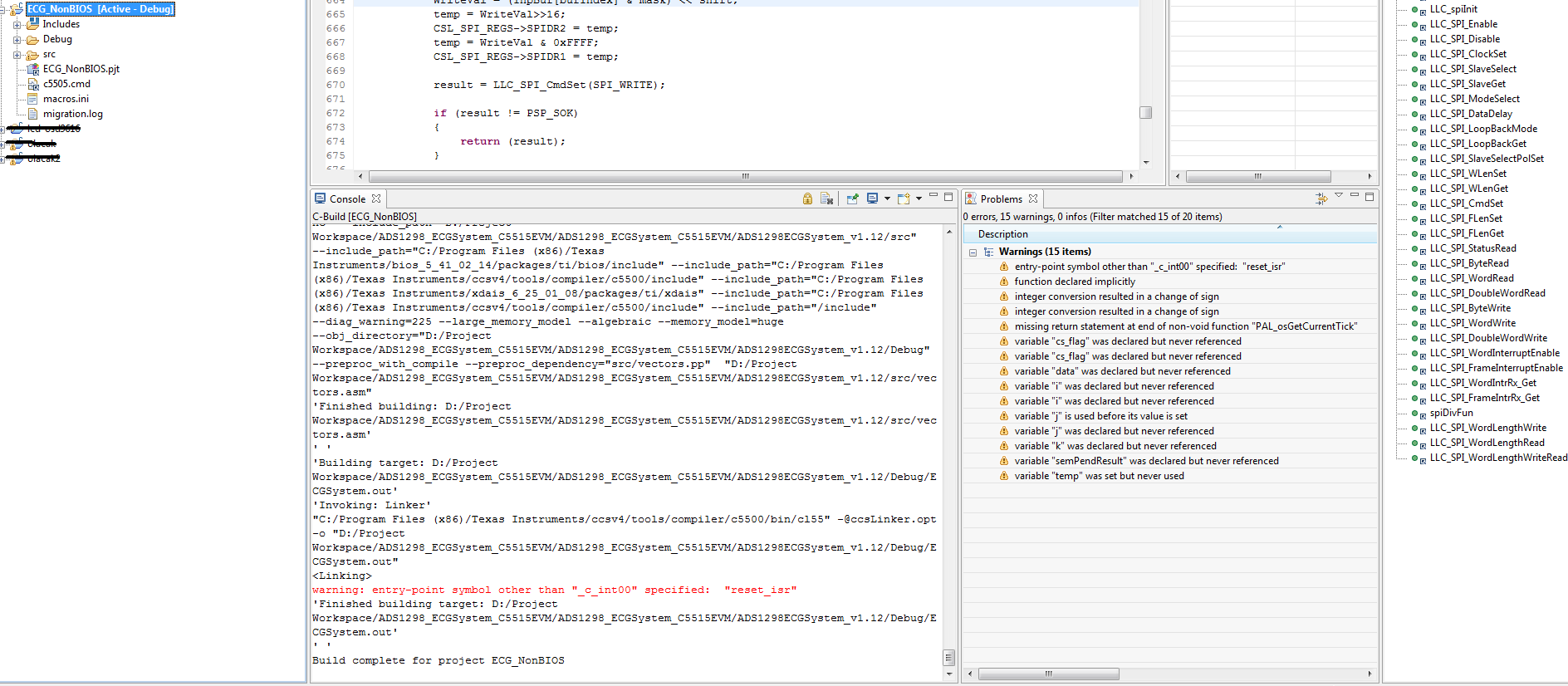Select the ECG_NonBIOS [Active - Debug] project
This screenshot has height=686, width=1568.
pos(100,9)
